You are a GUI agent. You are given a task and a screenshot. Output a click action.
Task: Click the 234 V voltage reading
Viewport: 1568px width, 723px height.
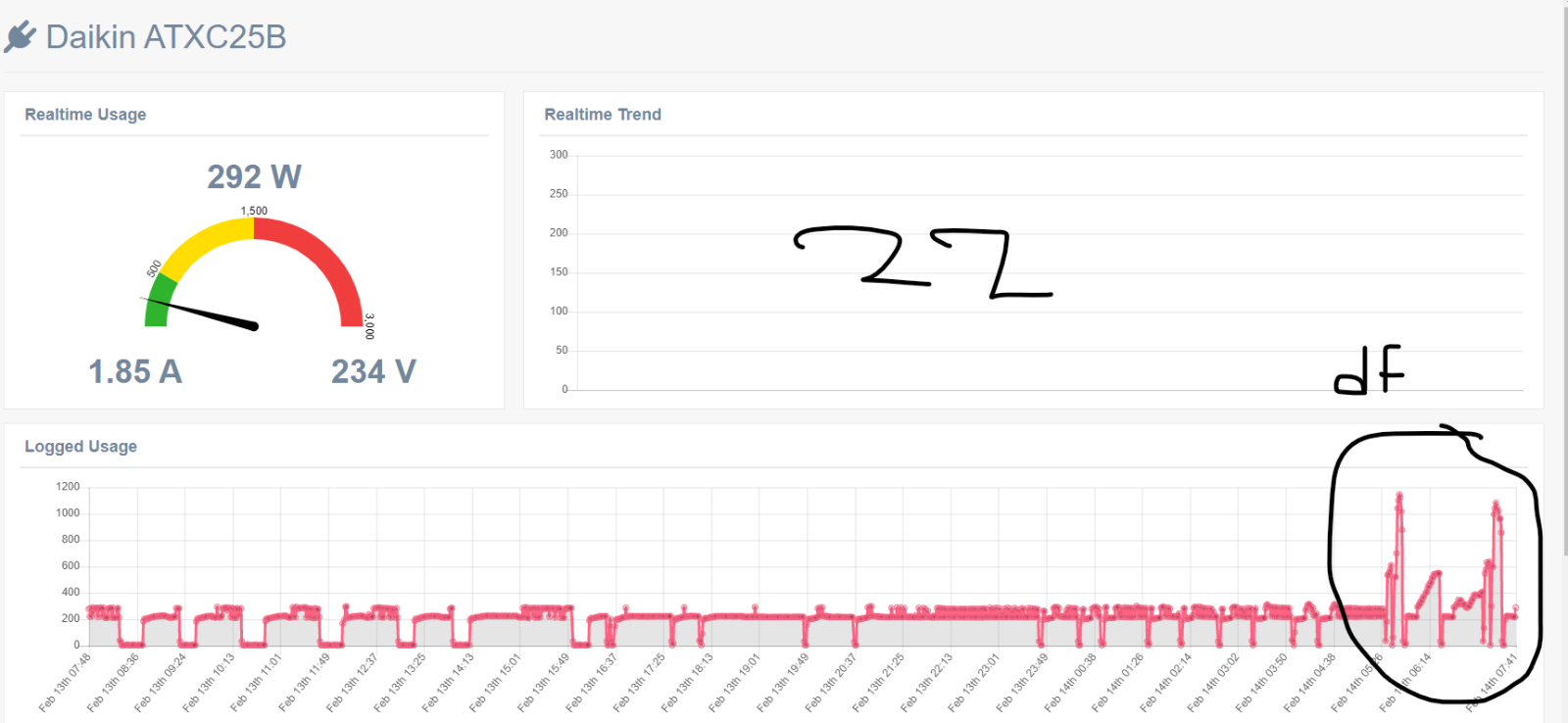pyautogui.click(x=373, y=371)
